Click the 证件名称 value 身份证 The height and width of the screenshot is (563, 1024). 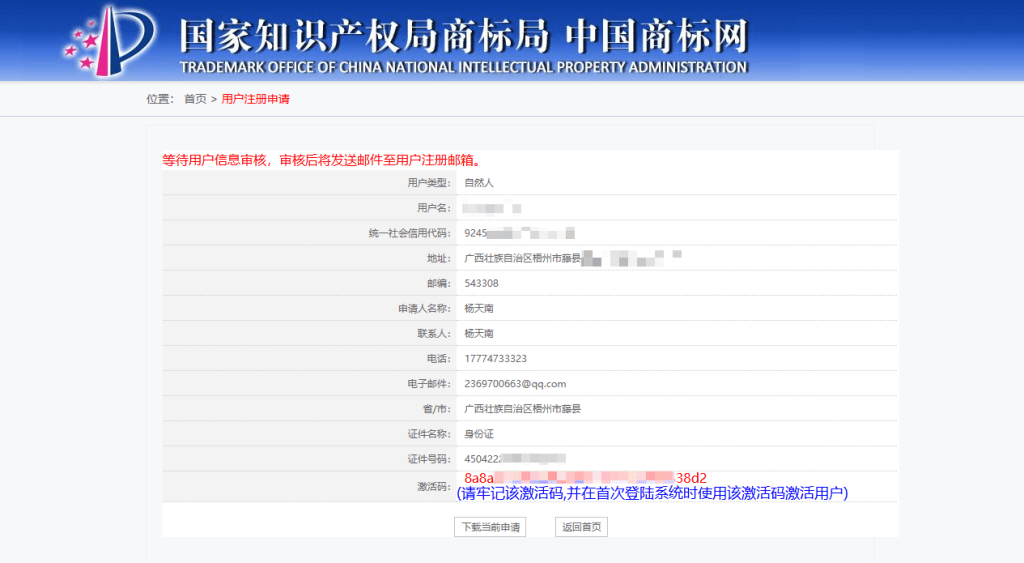479,434
